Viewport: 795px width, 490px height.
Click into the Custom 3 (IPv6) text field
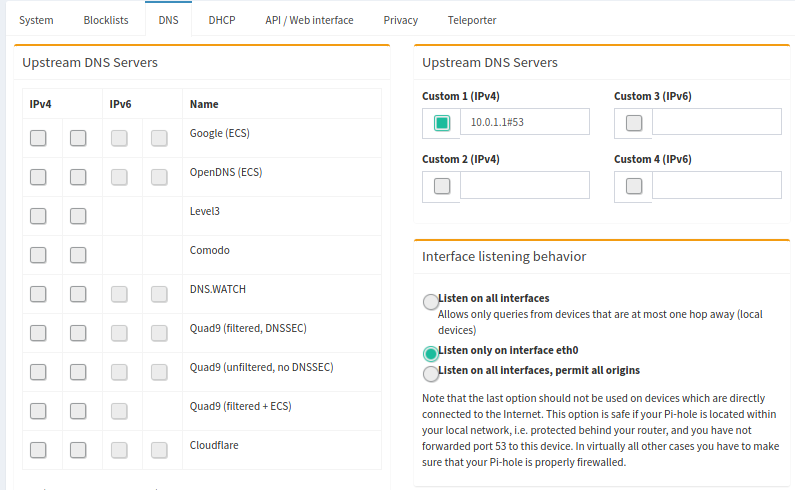[x=716, y=122]
